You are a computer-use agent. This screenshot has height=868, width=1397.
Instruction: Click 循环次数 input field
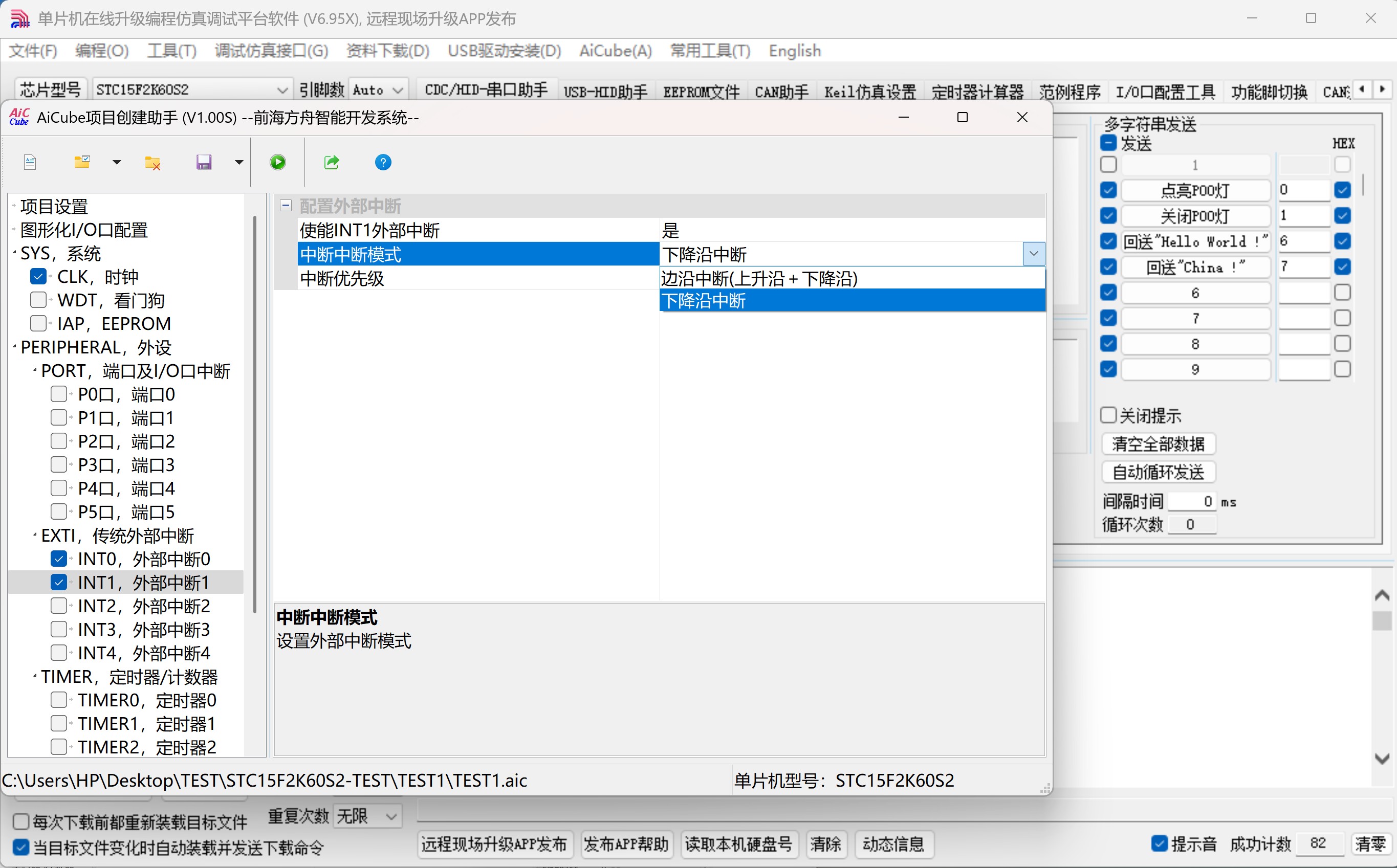click(x=1192, y=524)
